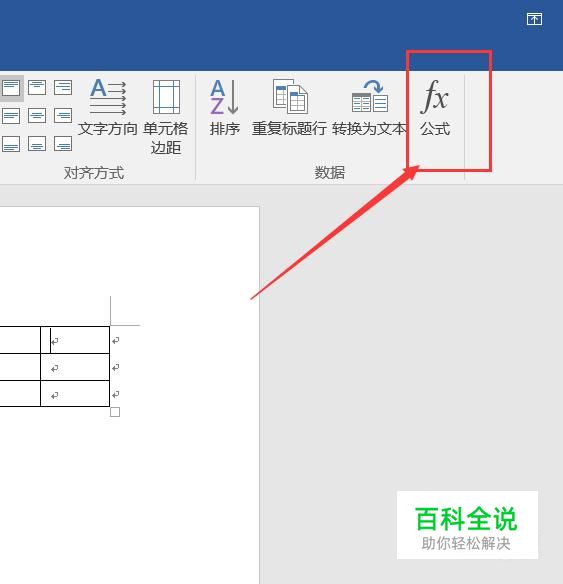The image size is (563, 584).
Task: Align cell text top center
Action: point(37,88)
